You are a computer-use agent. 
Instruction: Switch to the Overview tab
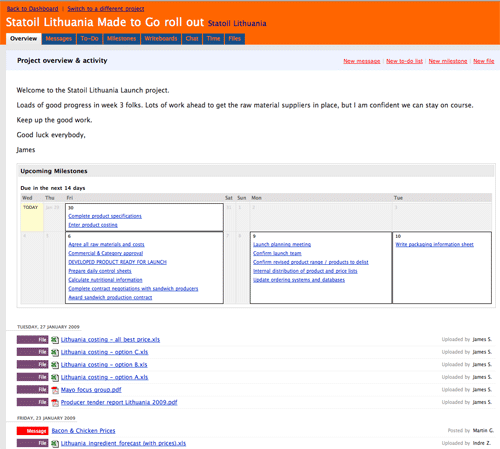click(24, 39)
